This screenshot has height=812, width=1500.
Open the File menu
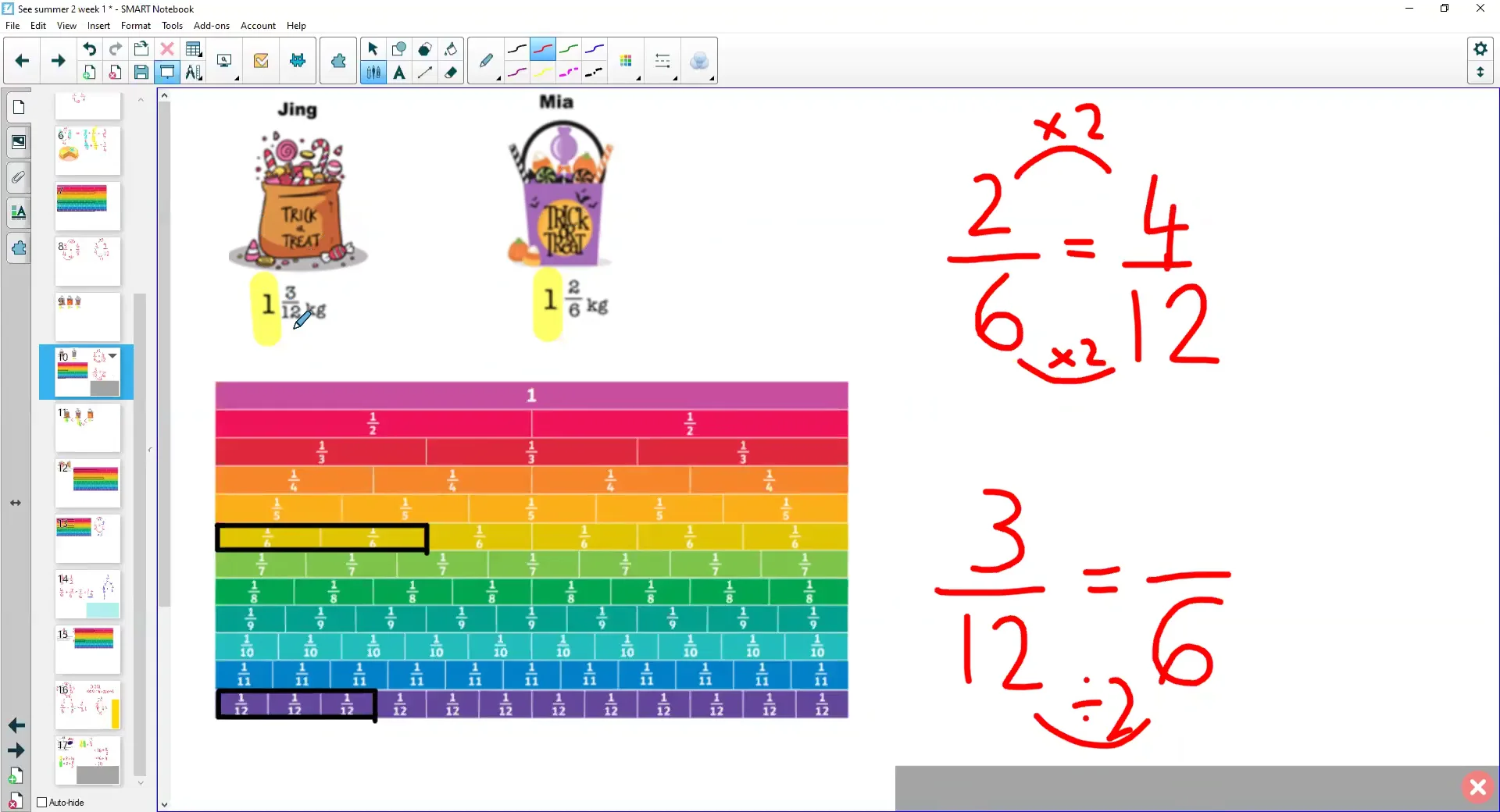click(x=12, y=26)
